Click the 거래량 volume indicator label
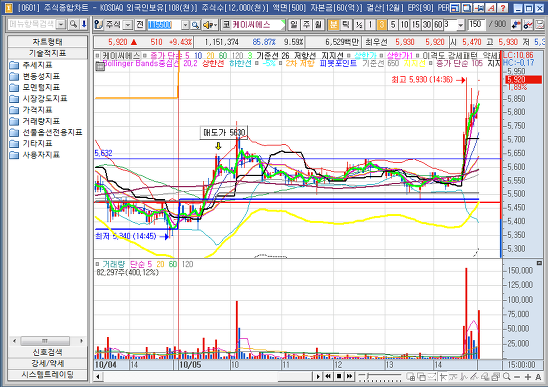The image size is (548, 387). tap(113, 264)
